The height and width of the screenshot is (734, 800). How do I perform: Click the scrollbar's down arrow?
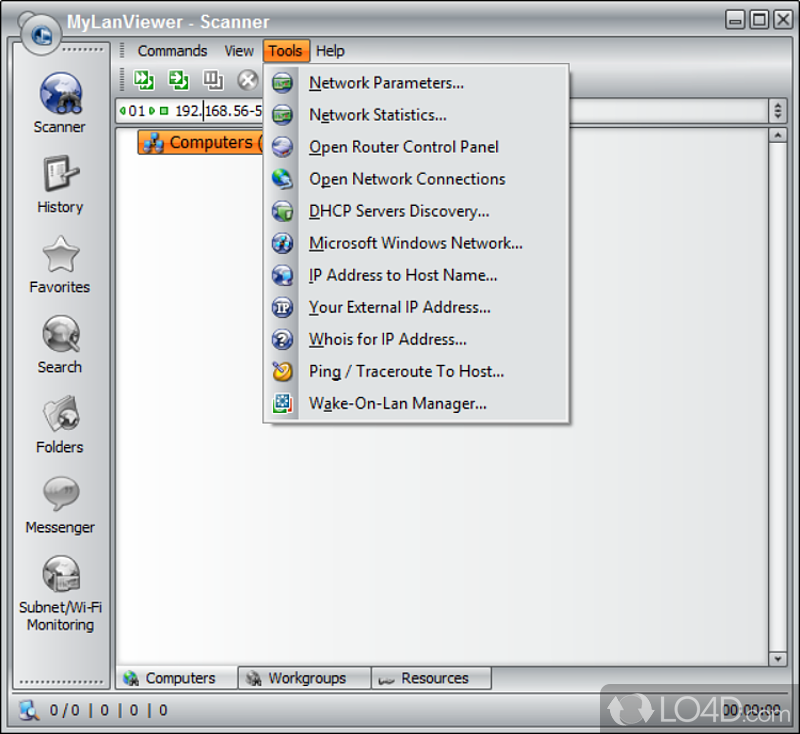coord(779,659)
